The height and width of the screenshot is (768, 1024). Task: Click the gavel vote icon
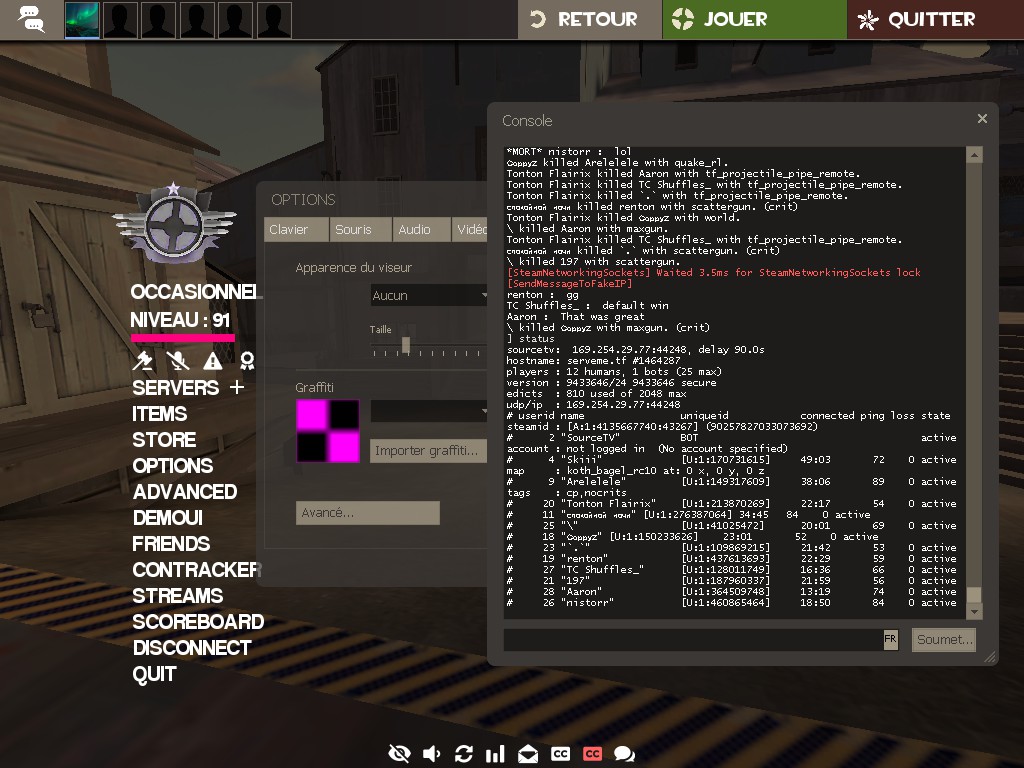144,361
